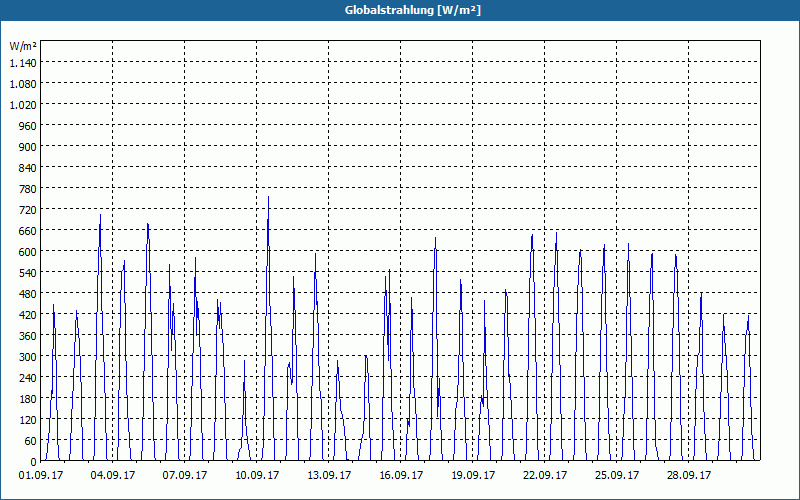Click the 07.09.17 date label
Screen dimensions: 800x500
pyautogui.click(x=185, y=476)
